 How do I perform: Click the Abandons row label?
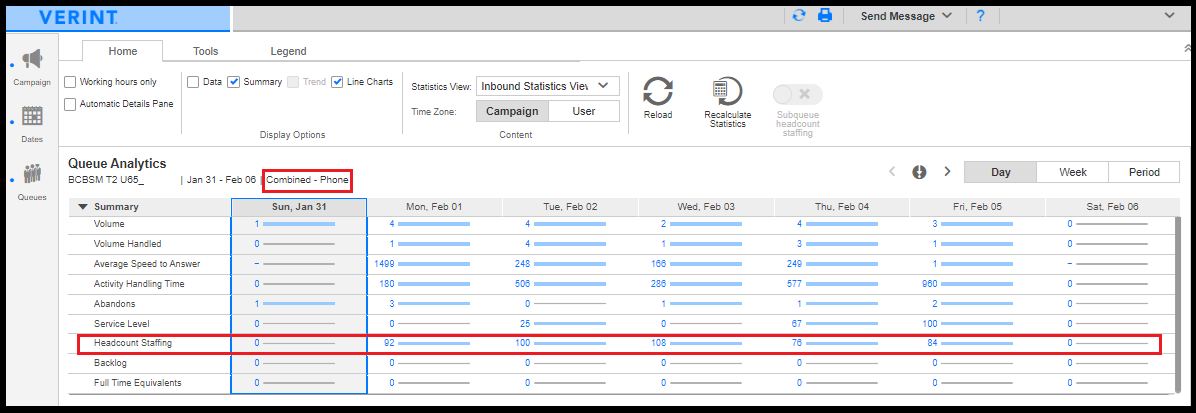(x=112, y=304)
